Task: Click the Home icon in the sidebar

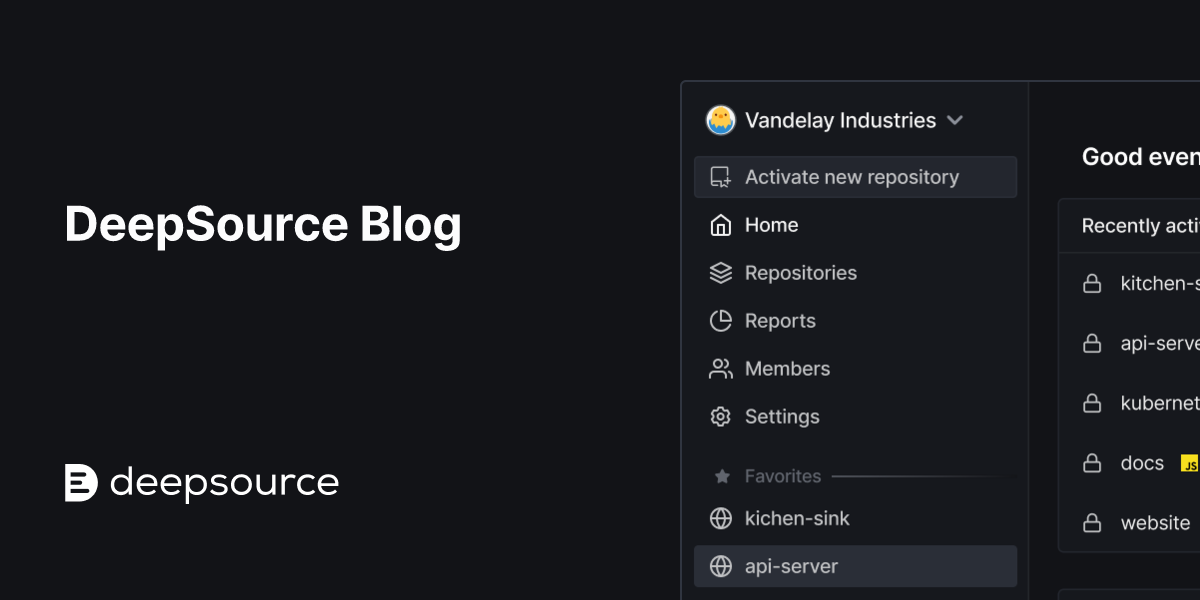Action: pyautogui.click(x=720, y=225)
